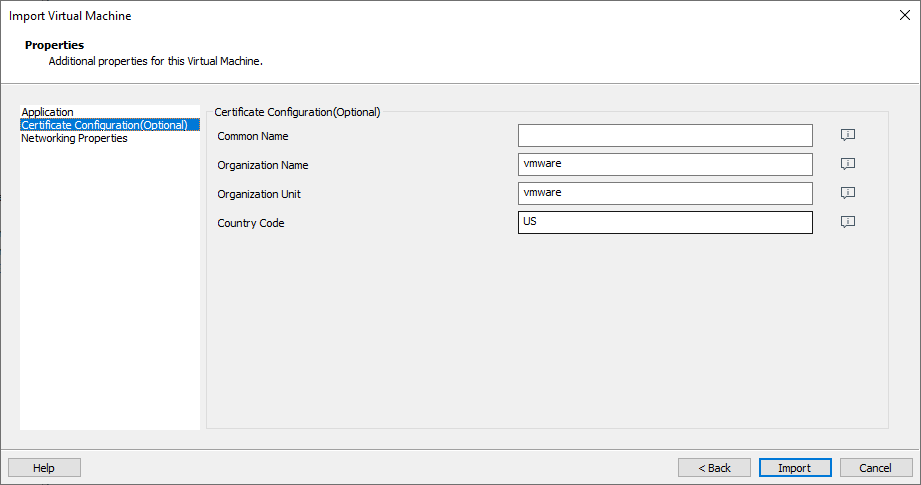Show info tooltip for Organization Name
The width and height of the screenshot is (921, 485).
[x=848, y=164]
